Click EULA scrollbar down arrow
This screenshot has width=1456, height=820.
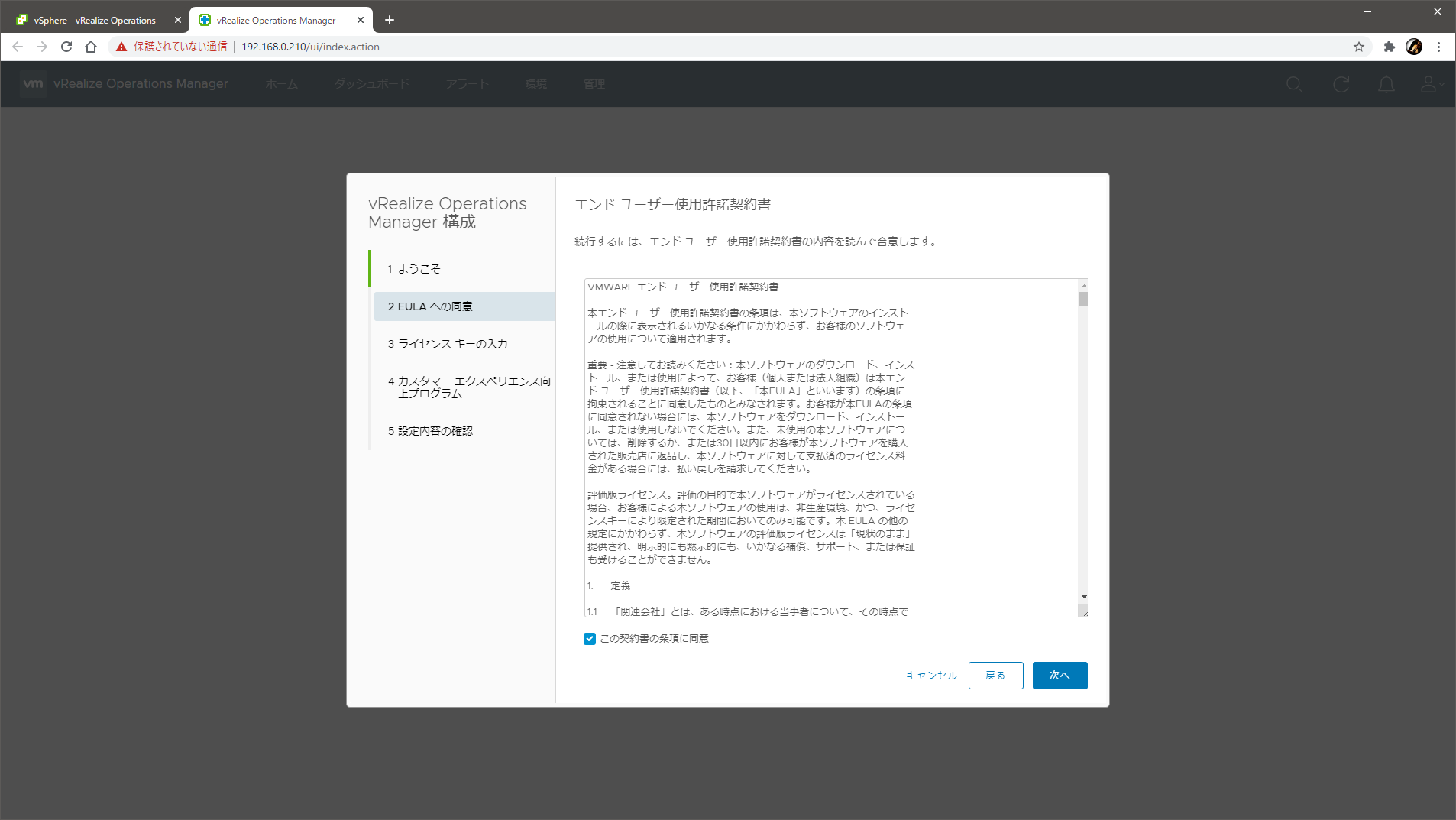pyautogui.click(x=1083, y=597)
